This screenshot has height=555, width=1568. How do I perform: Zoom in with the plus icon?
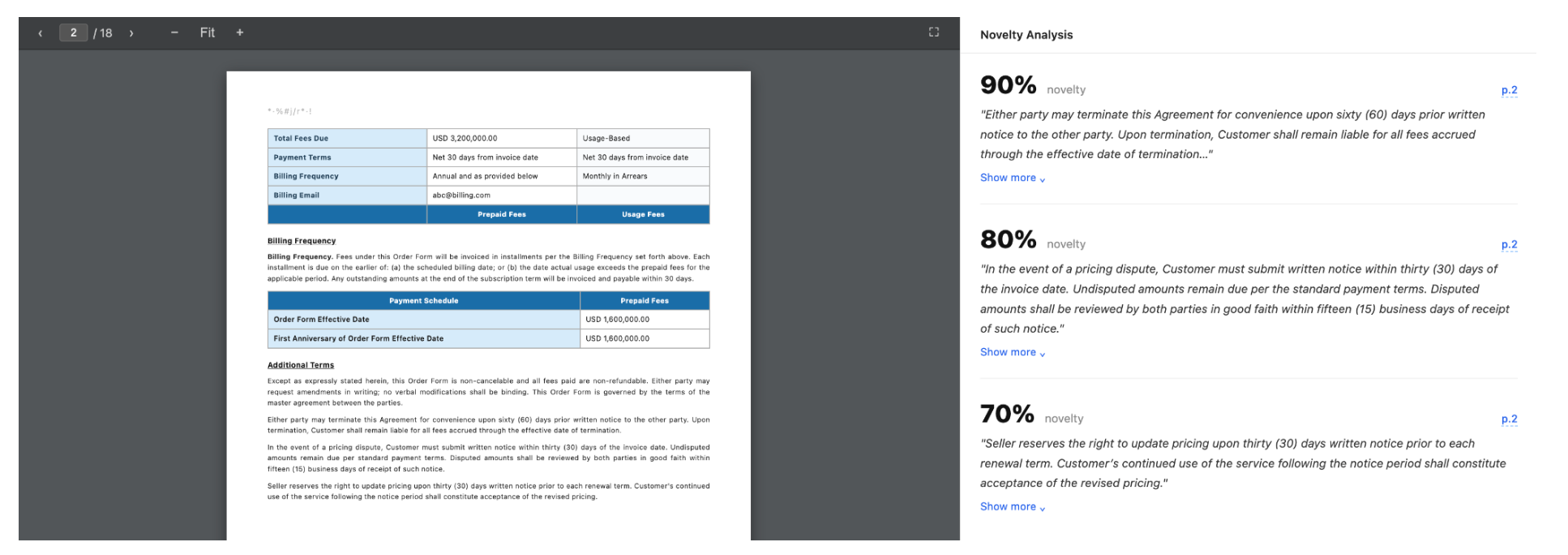240,32
